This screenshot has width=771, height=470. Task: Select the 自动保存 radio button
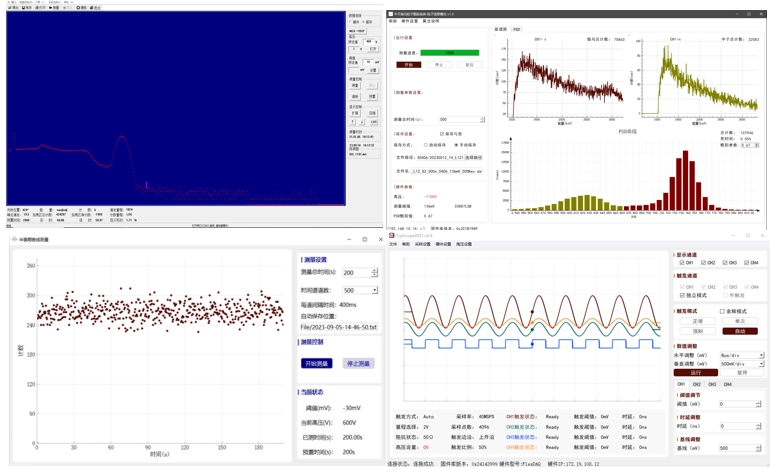426,145
